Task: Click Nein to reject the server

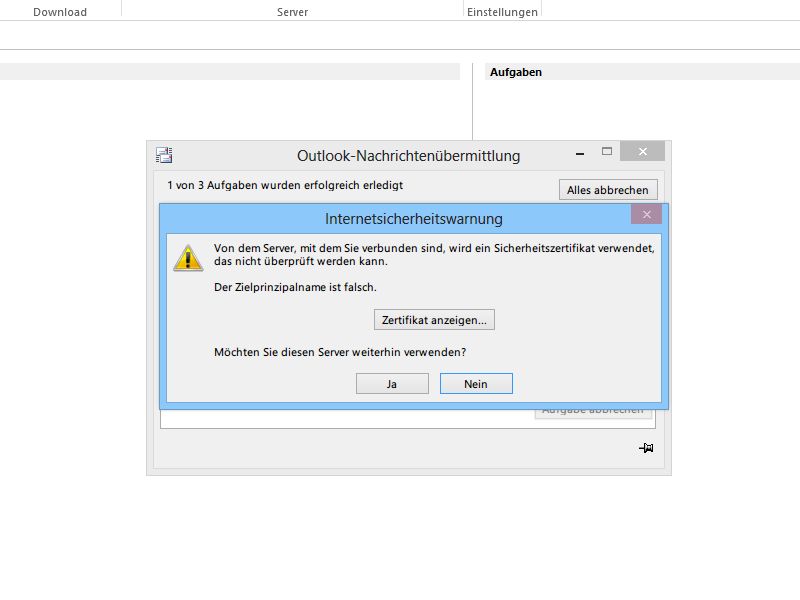Action: pos(476,384)
